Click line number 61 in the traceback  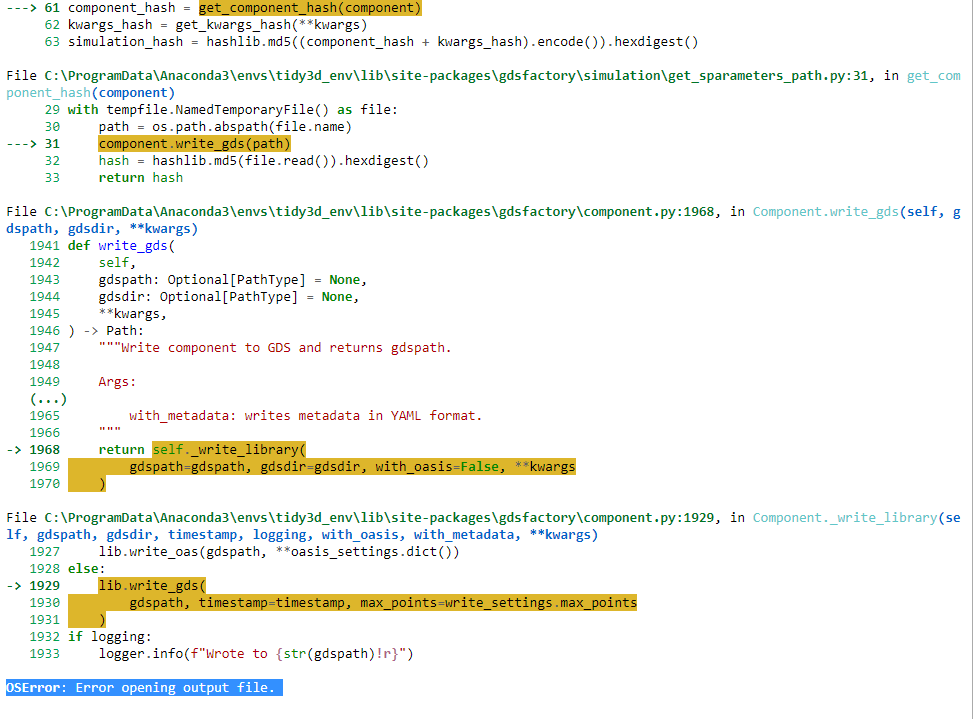49,8
